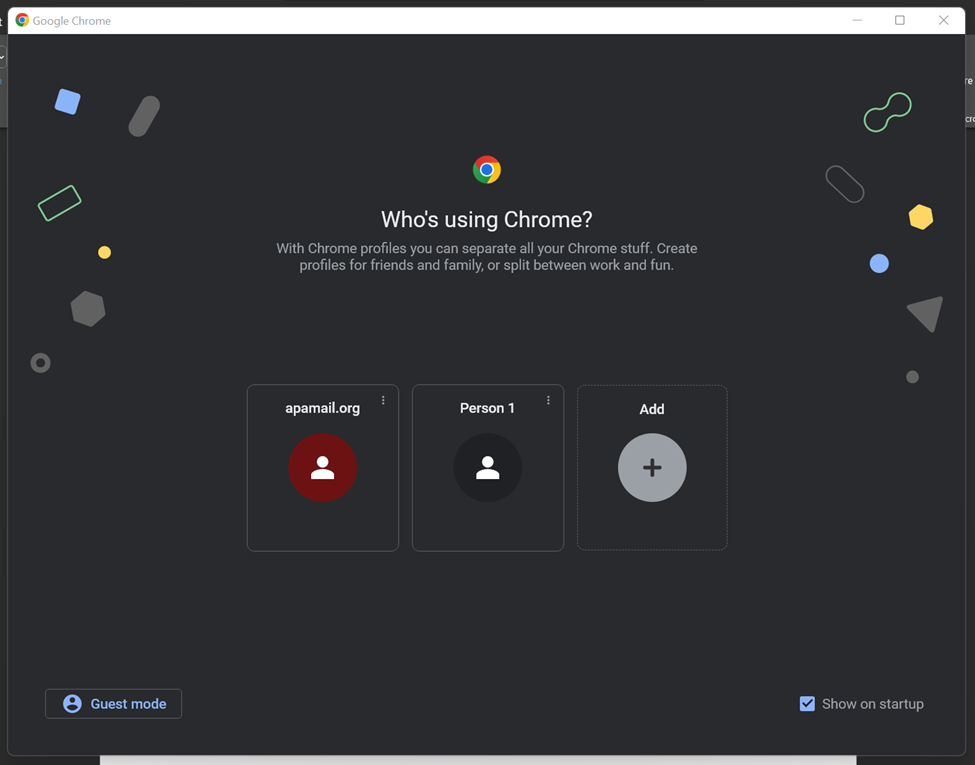This screenshot has width=975, height=765.
Task: Click the Guest mode person icon
Action: [x=72, y=703]
